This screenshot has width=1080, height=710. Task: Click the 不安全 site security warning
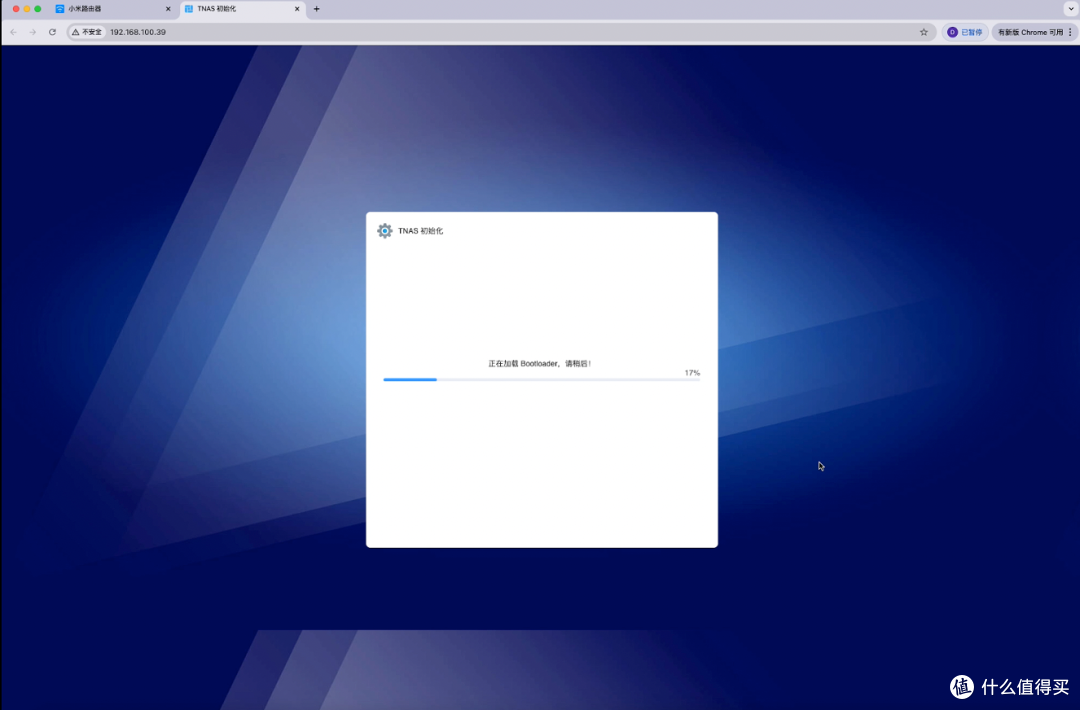[87, 32]
